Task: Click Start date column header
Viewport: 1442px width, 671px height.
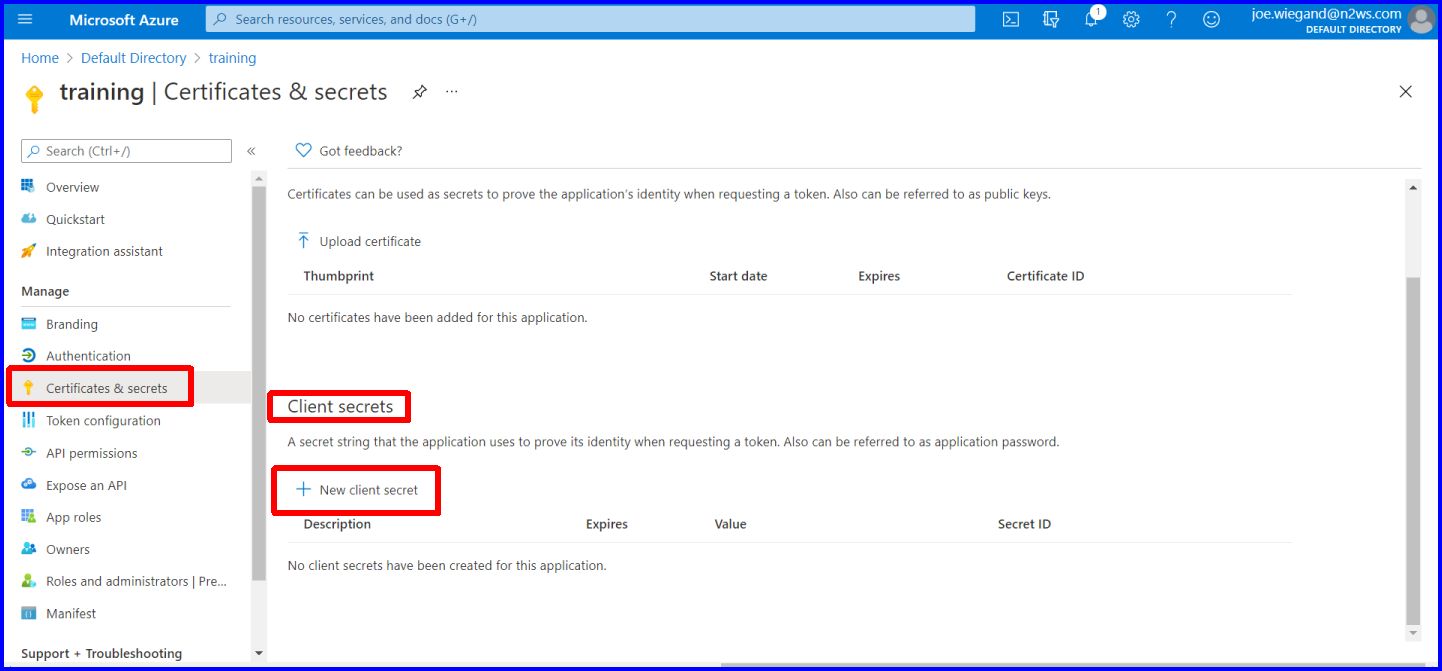Action: (738, 276)
